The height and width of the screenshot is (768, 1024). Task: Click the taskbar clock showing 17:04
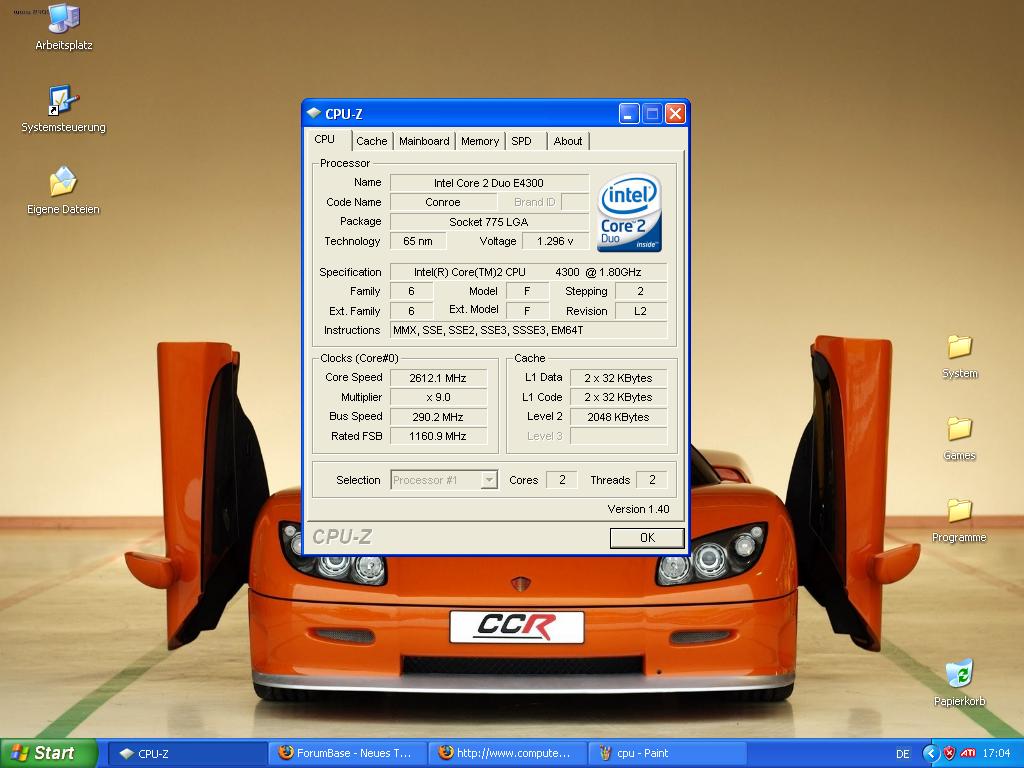tap(997, 754)
